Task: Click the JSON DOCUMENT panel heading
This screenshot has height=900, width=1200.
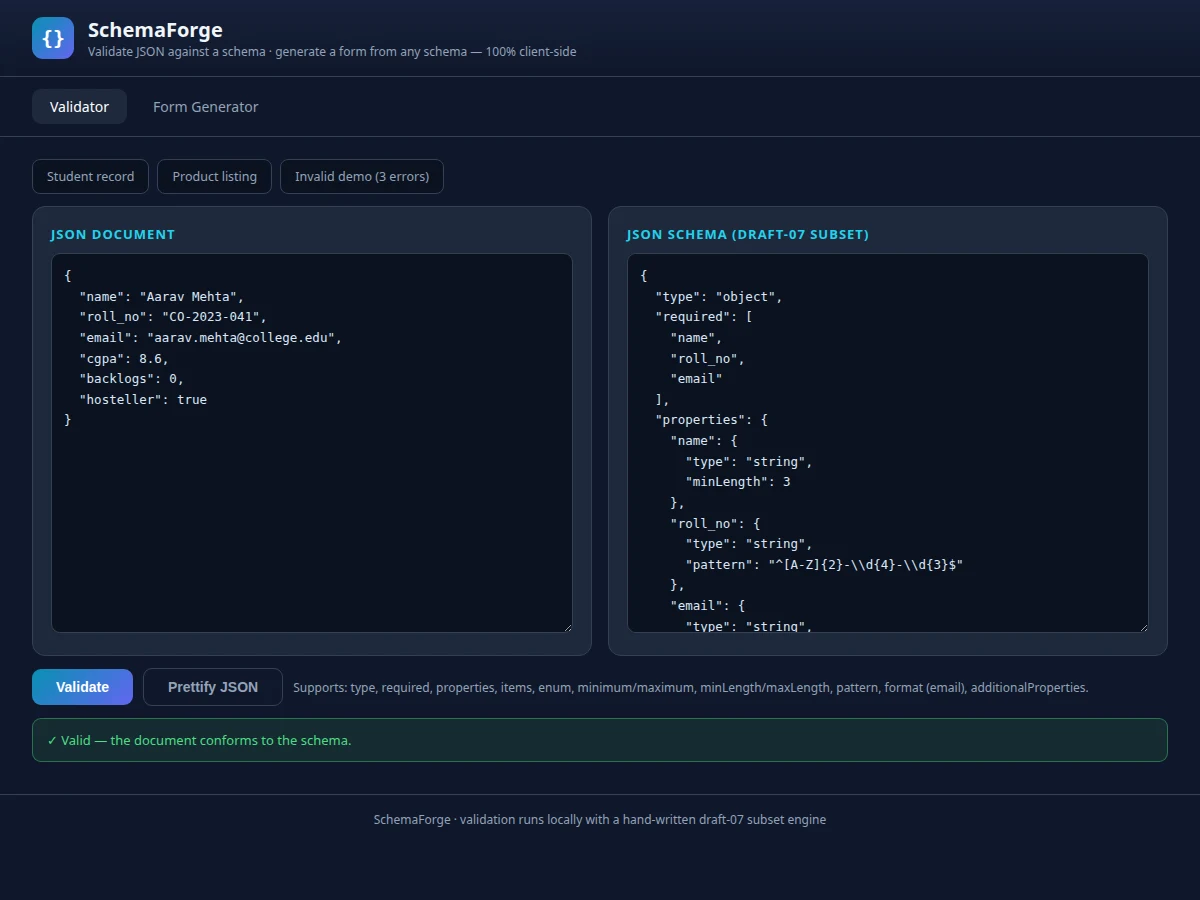Action: click(113, 234)
